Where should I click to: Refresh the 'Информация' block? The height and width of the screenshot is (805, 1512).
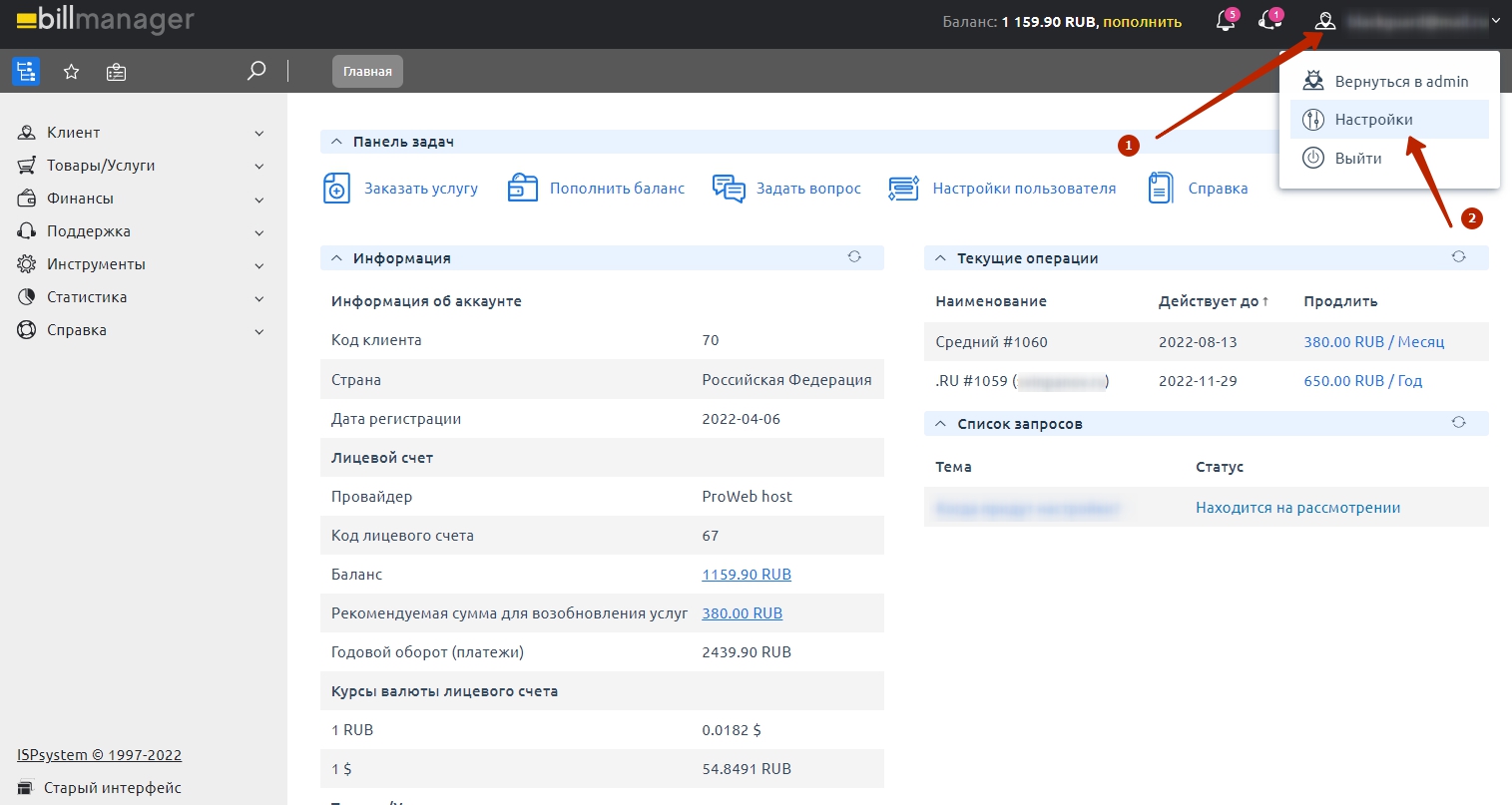click(x=854, y=257)
